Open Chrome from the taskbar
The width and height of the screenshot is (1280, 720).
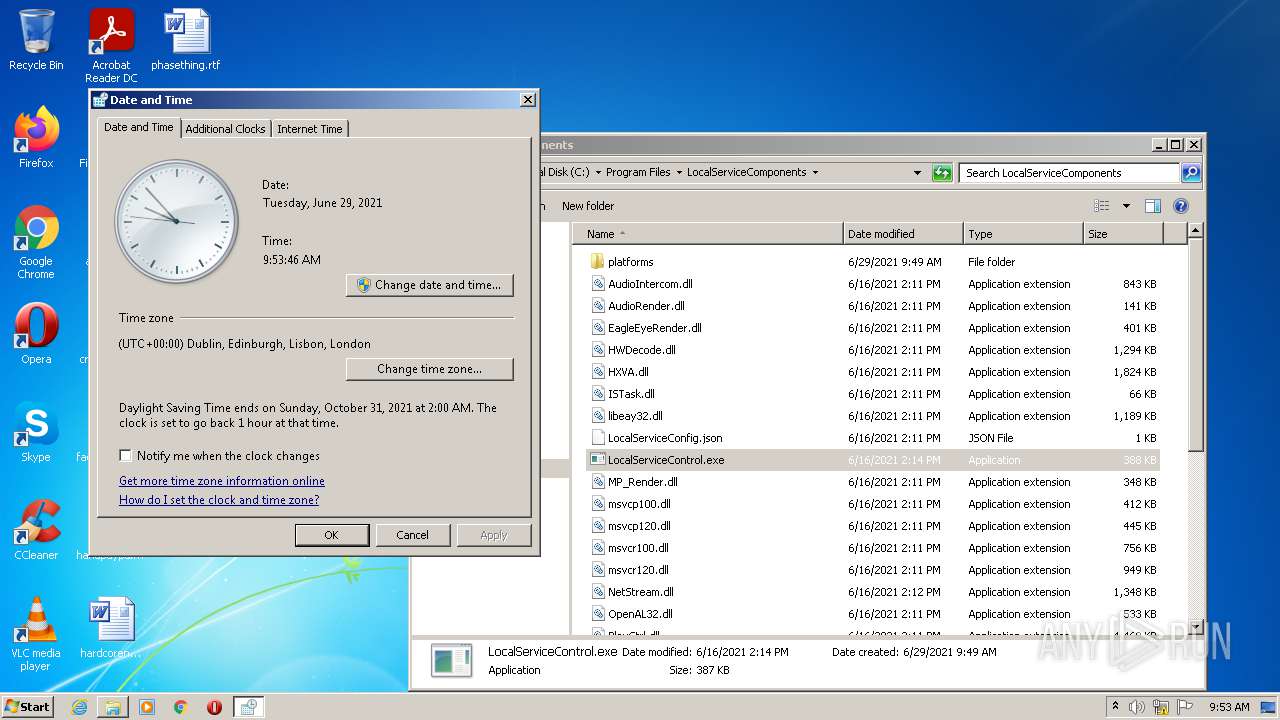tap(181, 707)
